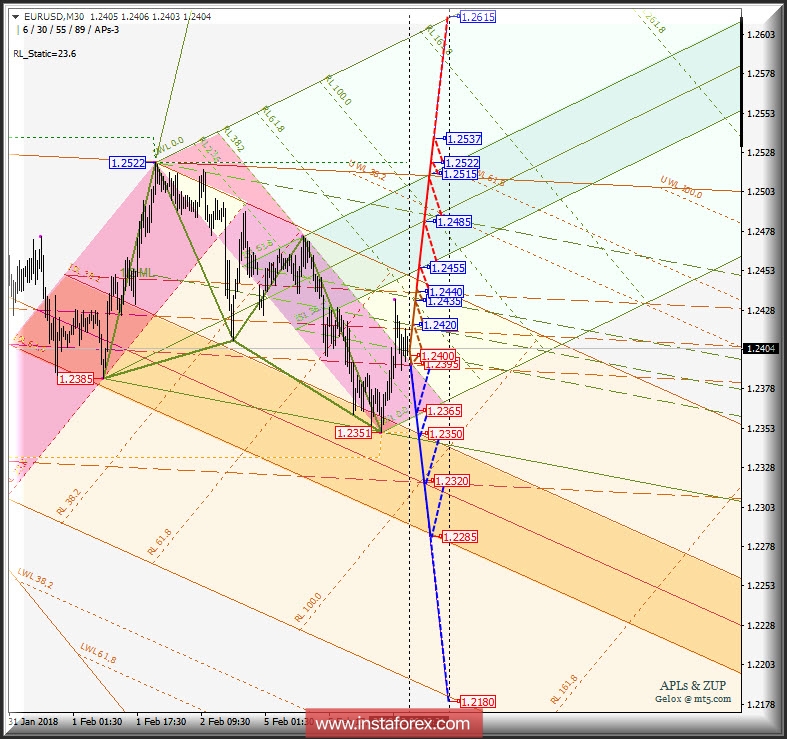
Task: Click the Gelox @ mt5.com credit text
Action: [x=693, y=698]
